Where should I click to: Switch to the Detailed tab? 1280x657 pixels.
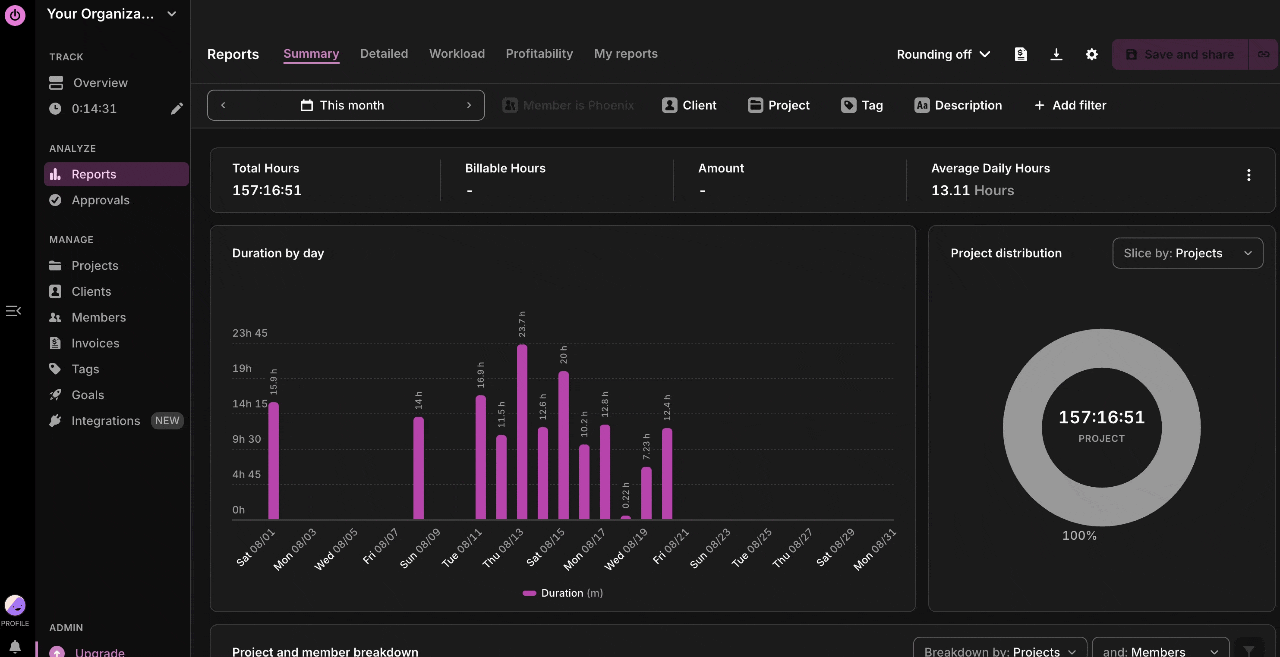point(384,54)
